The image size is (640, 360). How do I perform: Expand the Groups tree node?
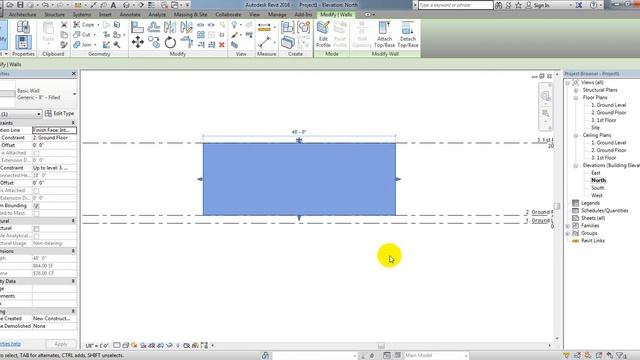coord(568,233)
